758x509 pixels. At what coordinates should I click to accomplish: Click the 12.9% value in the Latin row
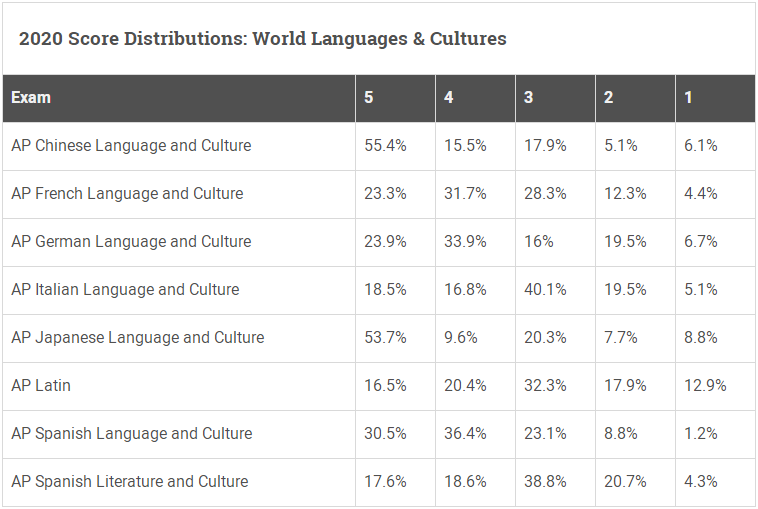click(705, 386)
